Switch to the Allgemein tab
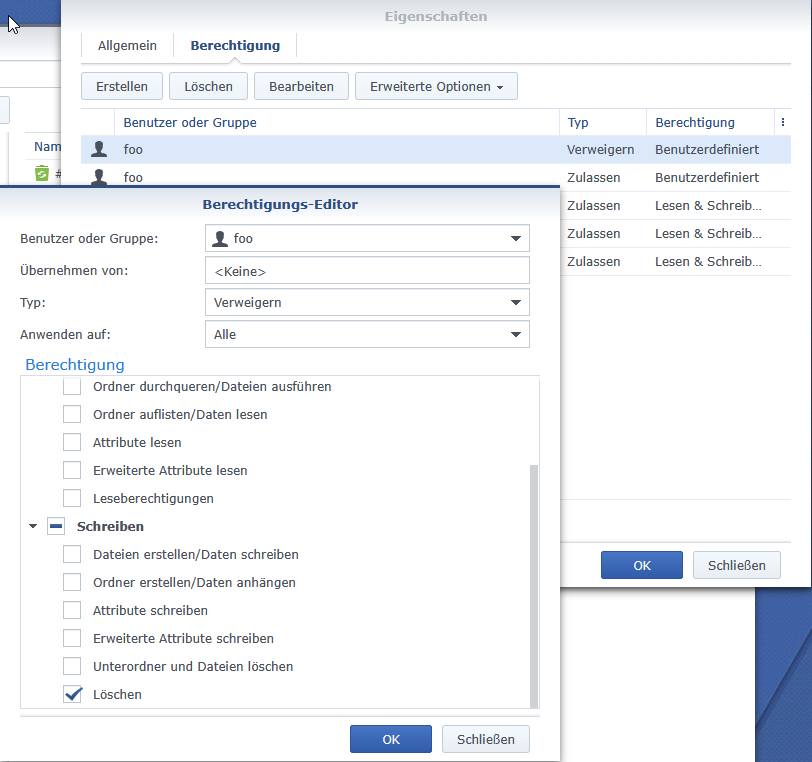The image size is (812, 762). 127,45
